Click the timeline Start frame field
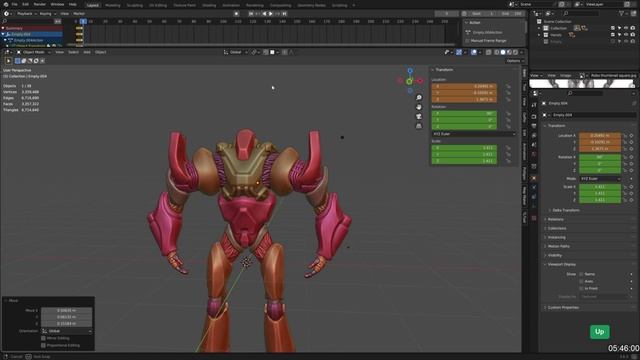The height and width of the screenshot is (360, 640). tap(482, 13)
